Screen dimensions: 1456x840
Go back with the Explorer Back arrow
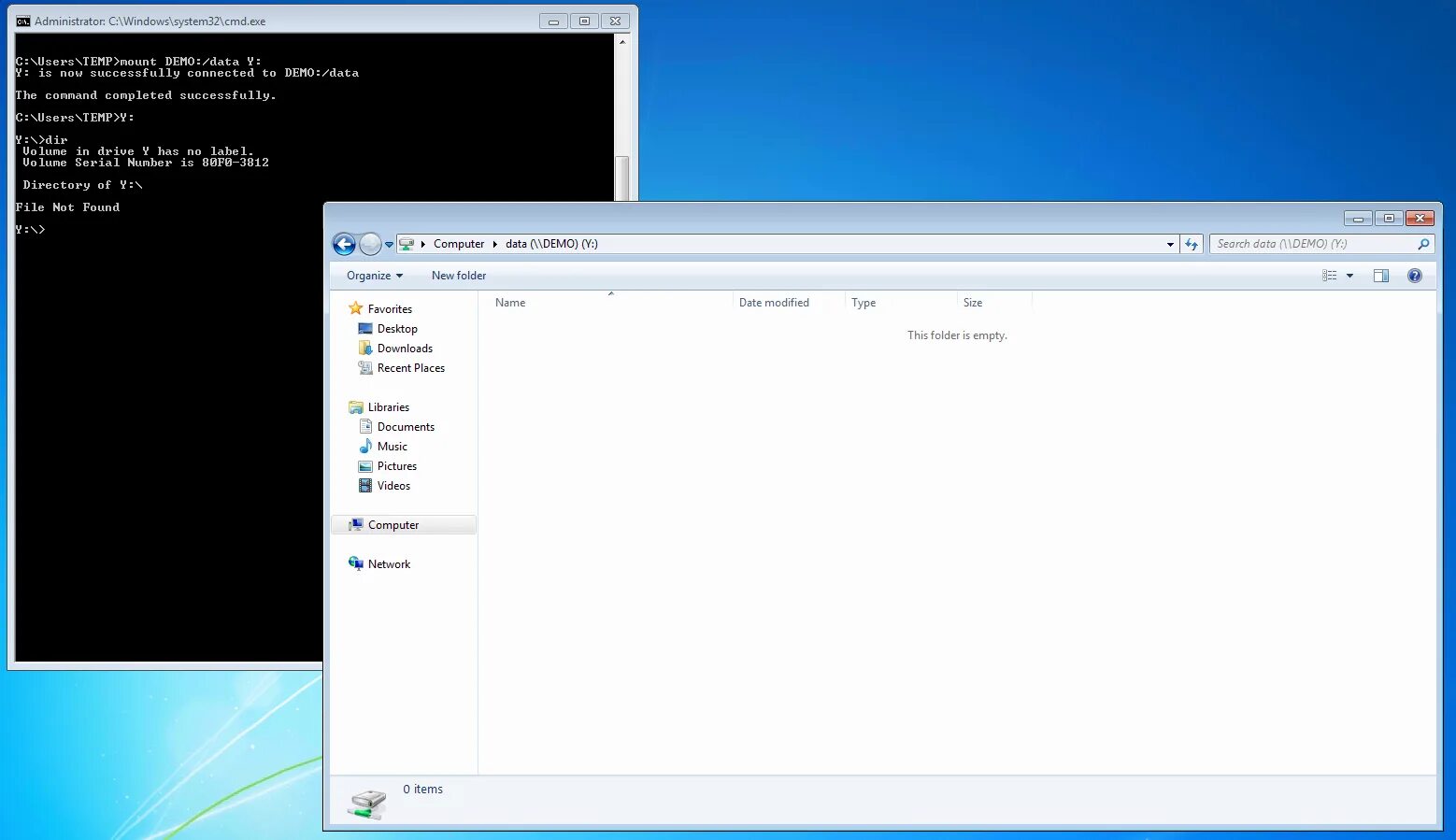(344, 244)
